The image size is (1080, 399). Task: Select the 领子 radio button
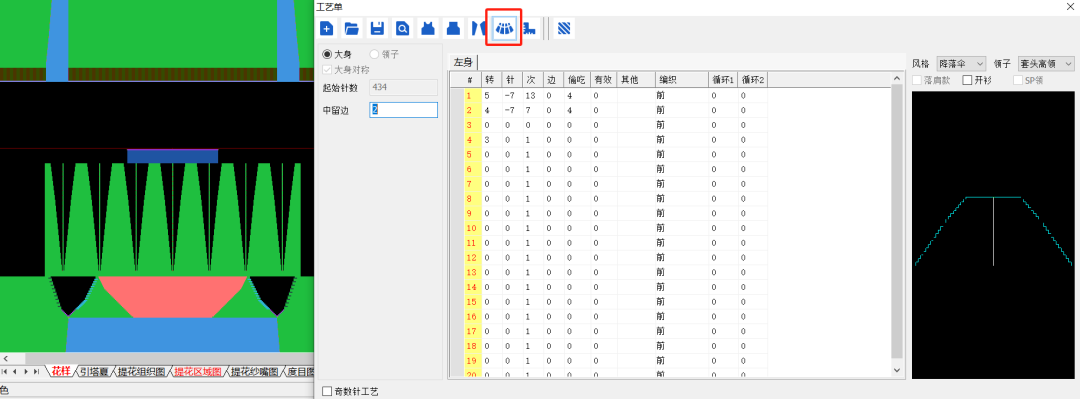pyautogui.click(x=374, y=54)
